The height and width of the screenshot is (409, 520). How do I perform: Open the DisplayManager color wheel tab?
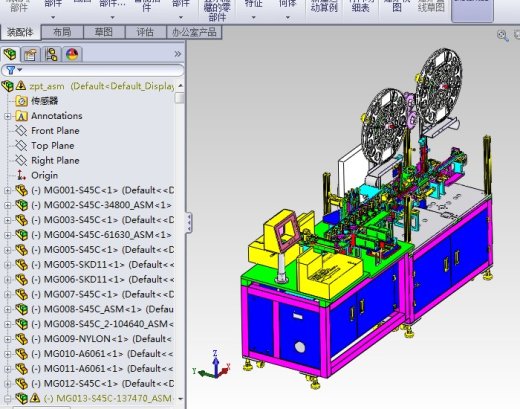[x=72, y=54]
